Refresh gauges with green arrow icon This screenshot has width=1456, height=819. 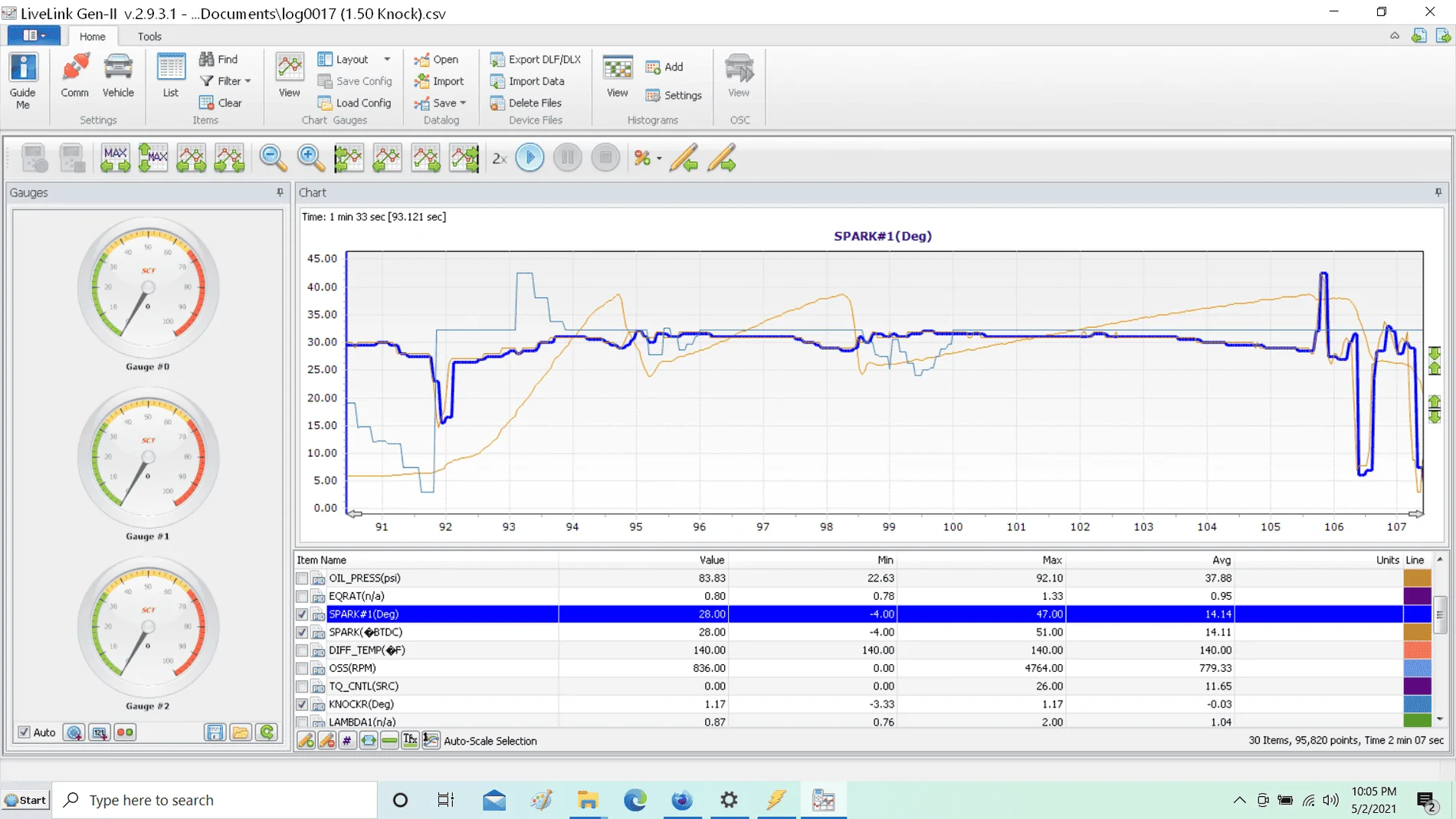coord(267,732)
